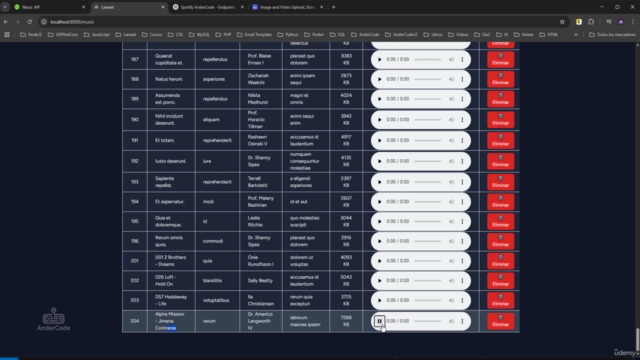This screenshot has width=640, height=360.
Task: Show hidden bookmarks overflow chevron
Action: [576, 35]
